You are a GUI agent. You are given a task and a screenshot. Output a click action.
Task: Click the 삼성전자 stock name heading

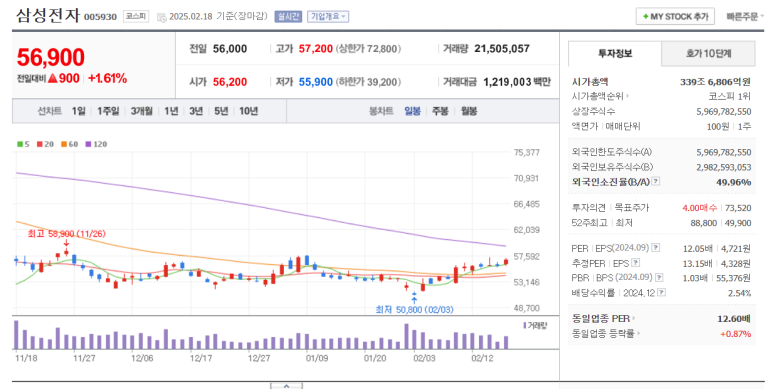pyautogui.click(x=47, y=16)
